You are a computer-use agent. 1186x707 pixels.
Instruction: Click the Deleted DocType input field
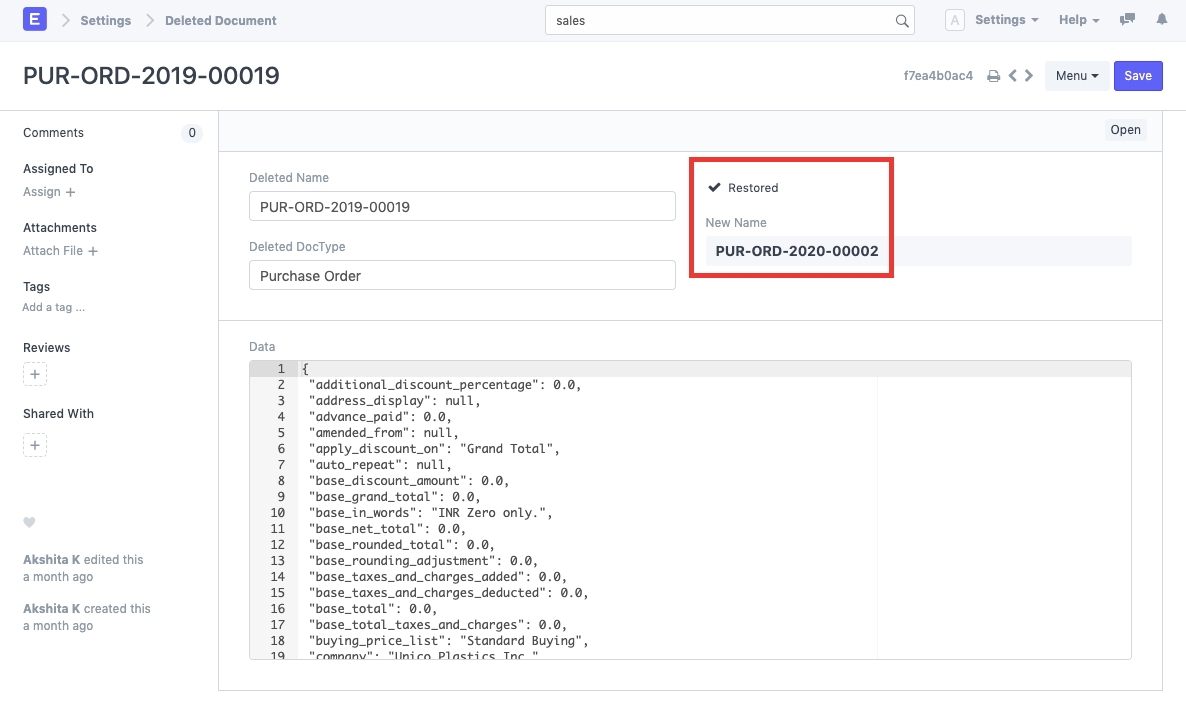462,275
